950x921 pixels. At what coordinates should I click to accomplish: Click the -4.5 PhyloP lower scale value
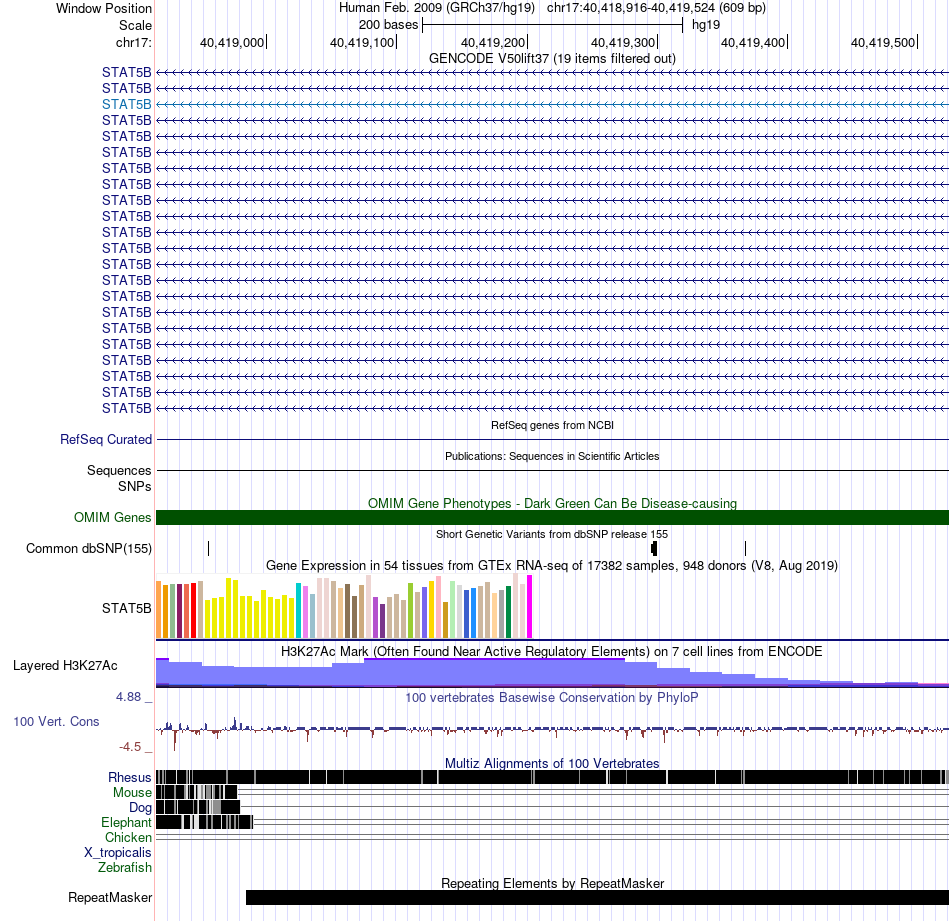pos(130,746)
